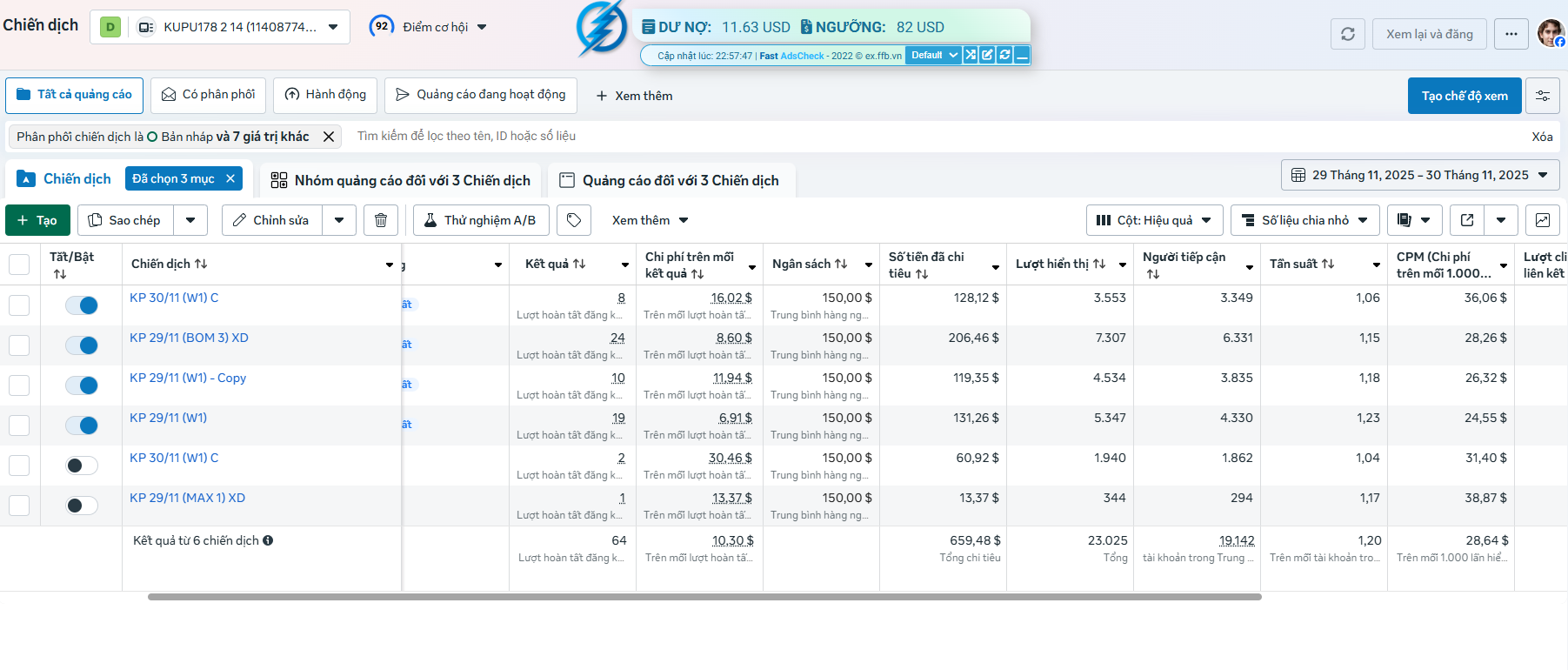Focus the Tìm kiếm filter search field
This screenshot has width=1568, height=670.
[x=934, y=136]
